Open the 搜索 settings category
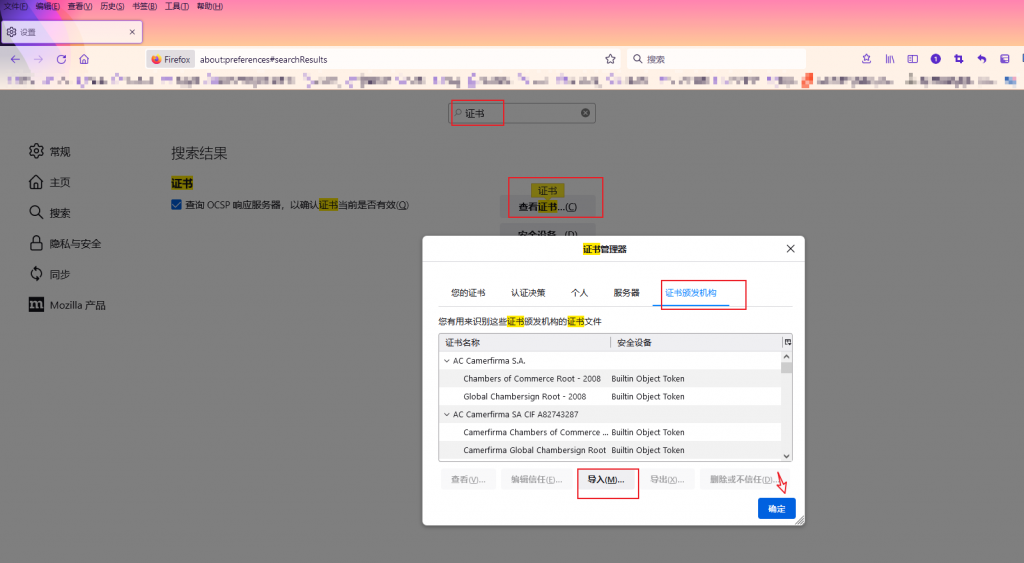 50,213
